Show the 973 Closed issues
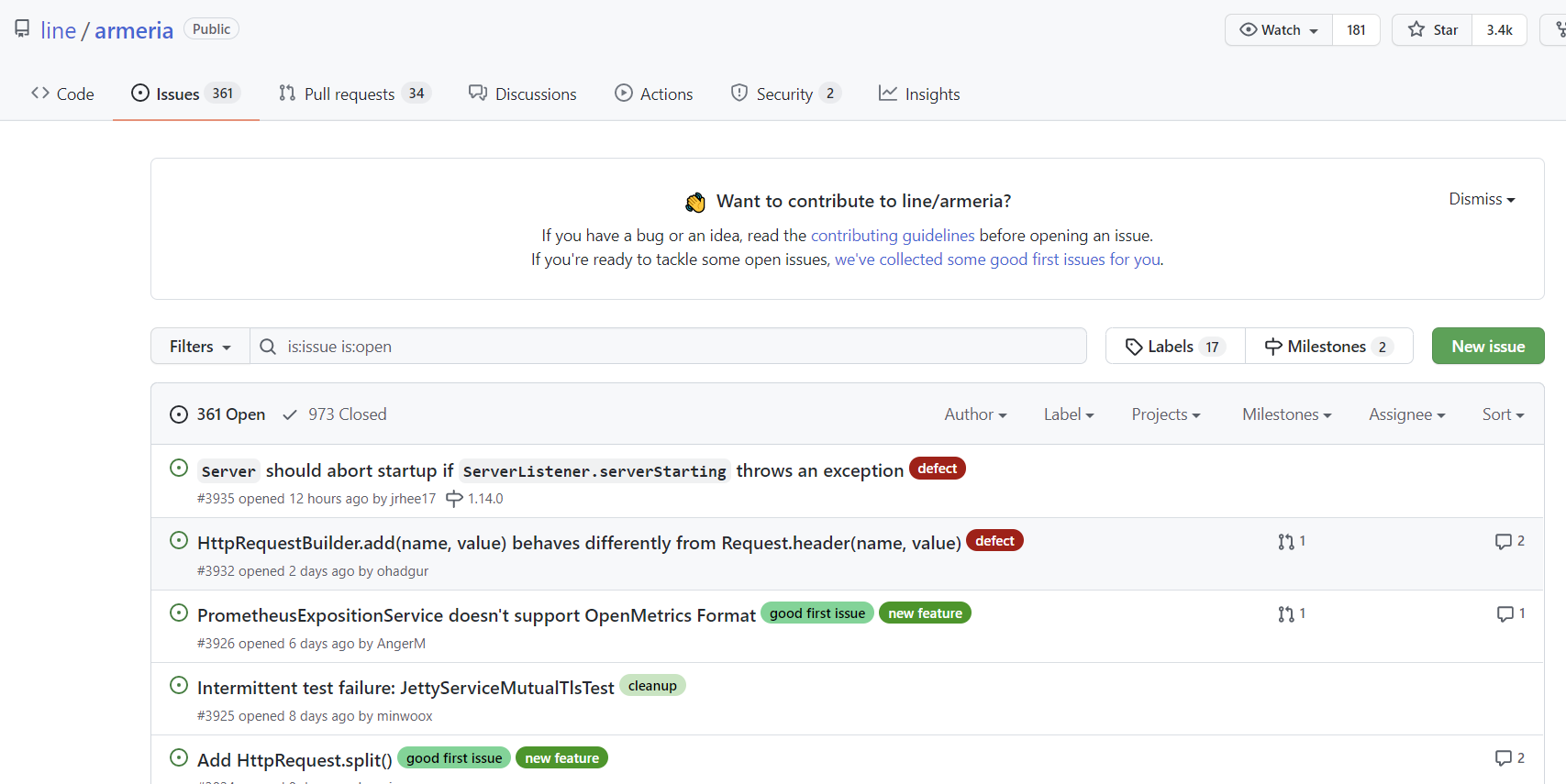 [335, 414]
